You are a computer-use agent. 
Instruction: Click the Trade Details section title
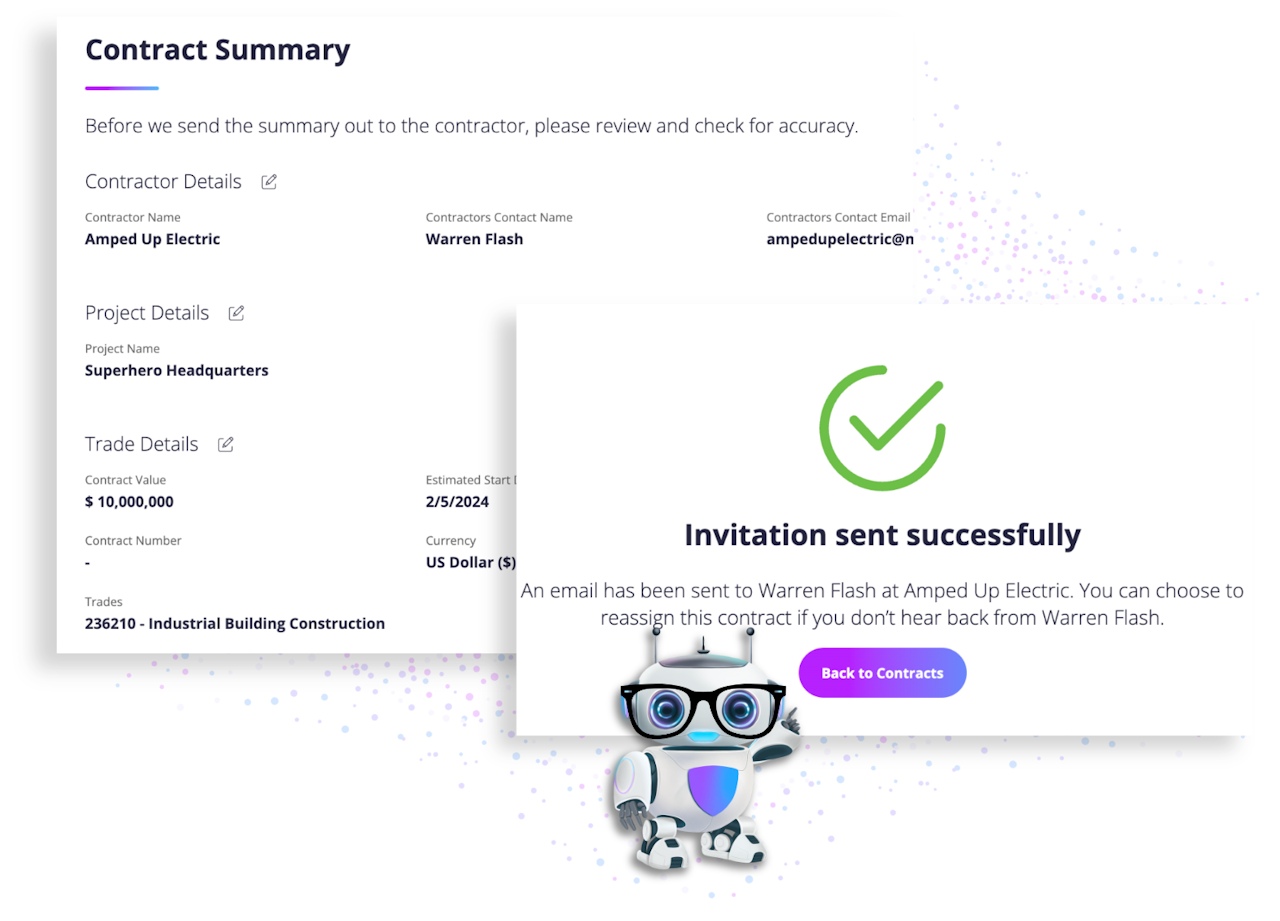point(141,444)
